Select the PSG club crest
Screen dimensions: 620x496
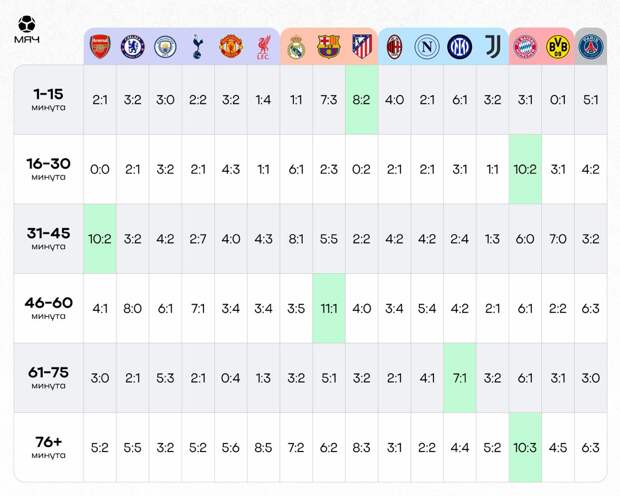591,46
